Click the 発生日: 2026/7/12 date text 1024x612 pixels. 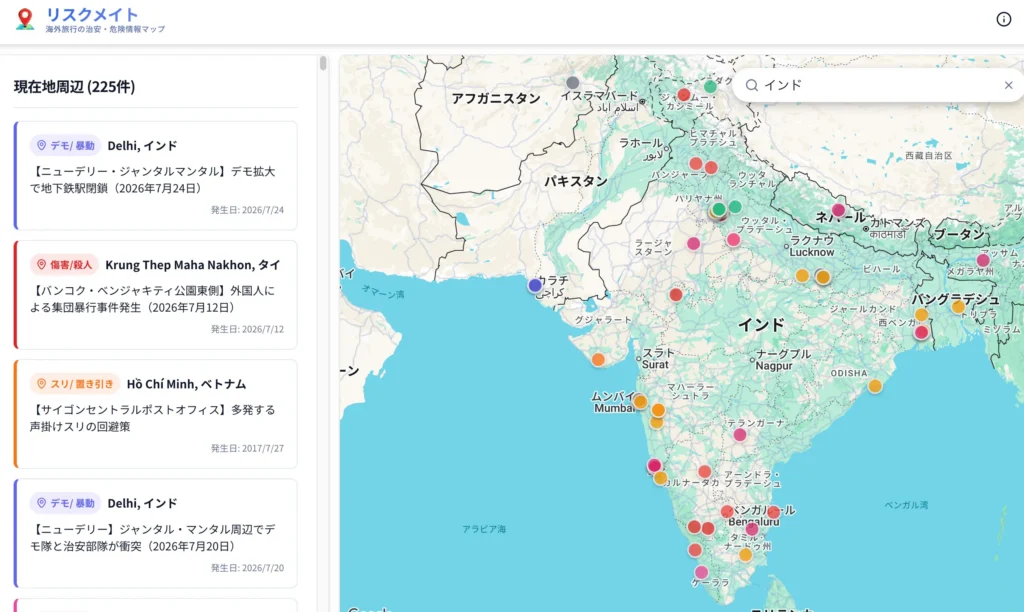(x=247, y=329)
